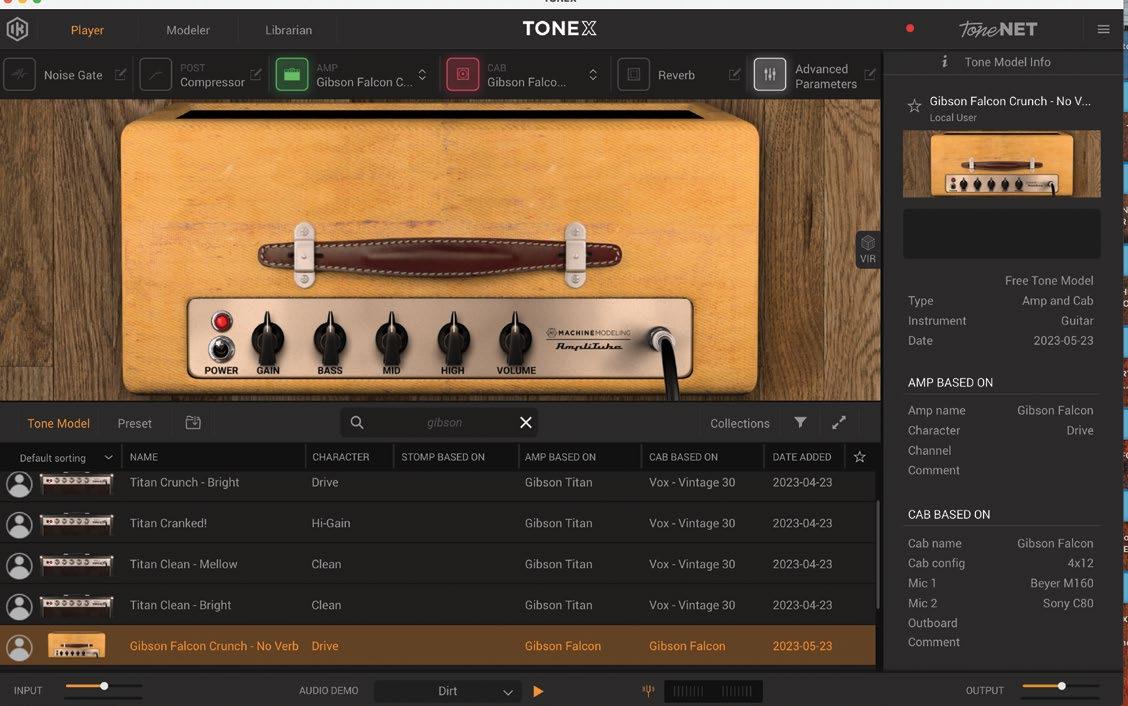
Task: Expand the browser with the arrows icon
Action: [839, 423]
